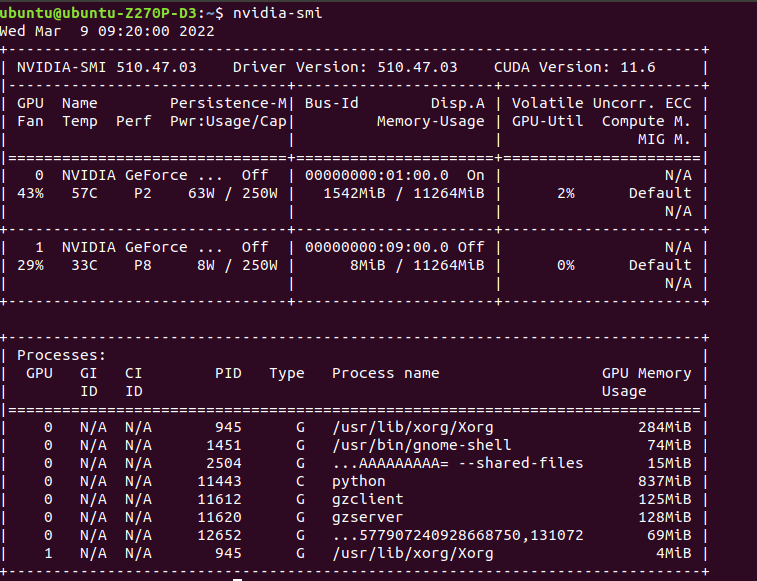Image resolution: width=757 pixels, height=581 pixels.
Task: Click GPU 0 bus id "00000000:01:00.0"
Action: pos(377,175)
